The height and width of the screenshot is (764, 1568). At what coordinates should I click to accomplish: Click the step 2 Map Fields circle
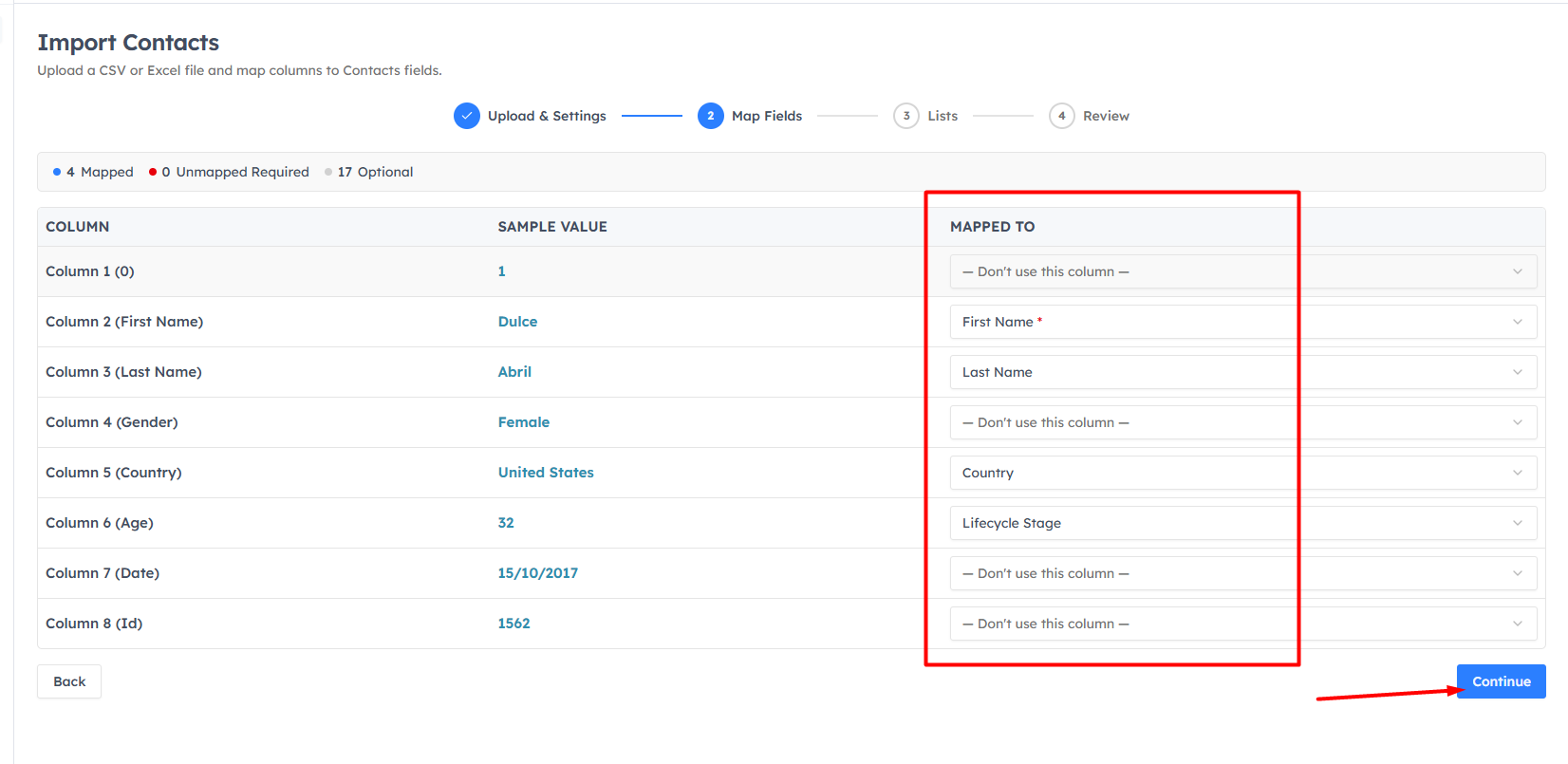point(711,116)
